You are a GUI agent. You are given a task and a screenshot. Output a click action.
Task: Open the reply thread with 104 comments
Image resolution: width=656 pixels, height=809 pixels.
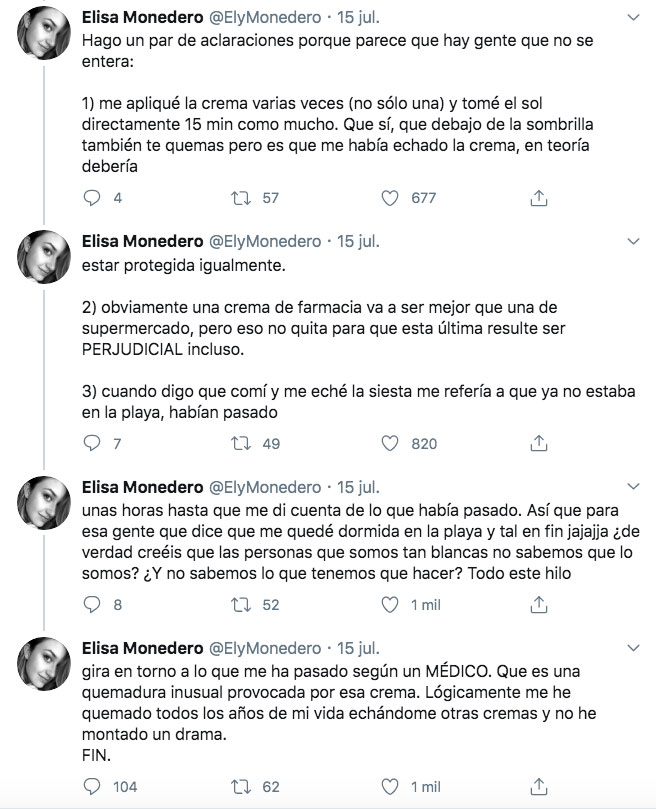coord(92,787)
